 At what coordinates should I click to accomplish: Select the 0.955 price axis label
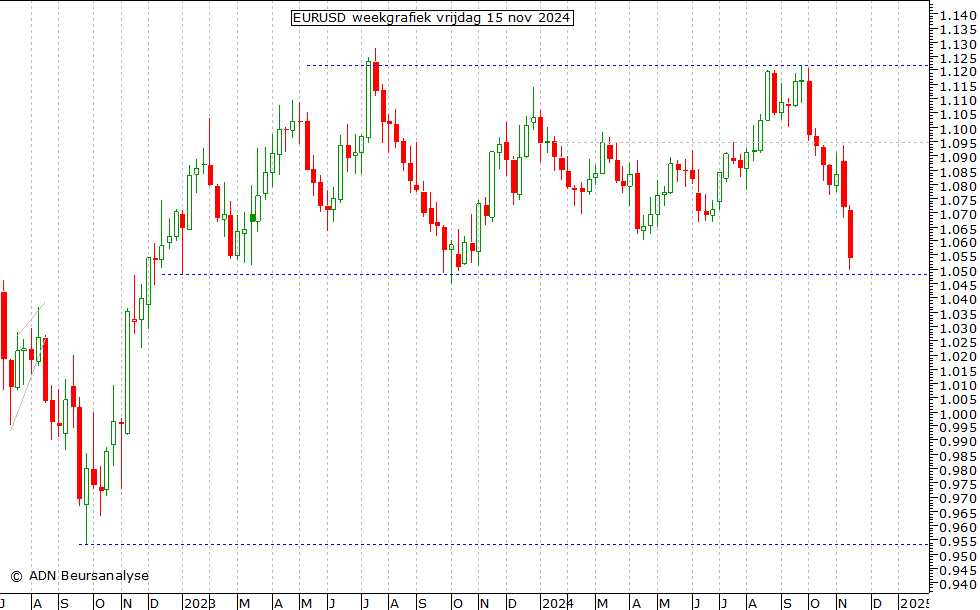[x=958, y=542]
